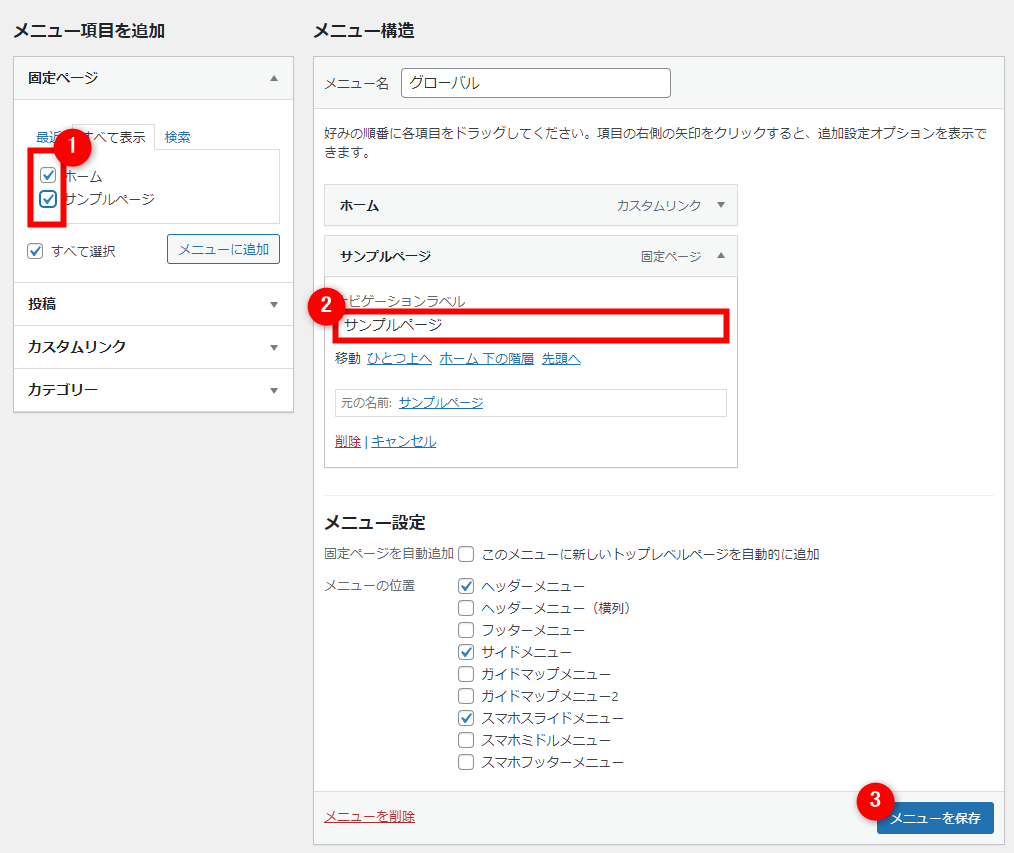Click in the メニュー名 text field
The width and height of the screenshot is (1014, 853).
[x=535, y=83]
